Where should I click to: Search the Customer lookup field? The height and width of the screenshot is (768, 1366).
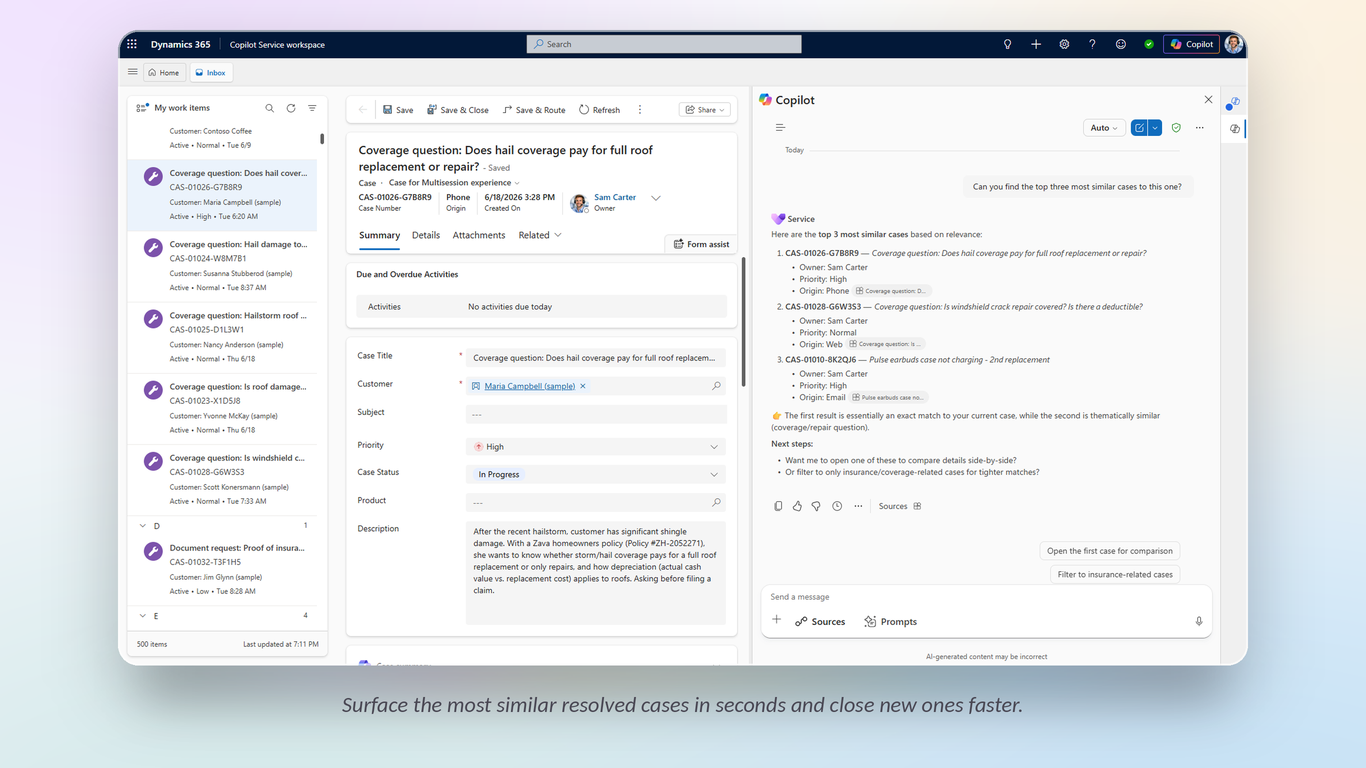716,386
